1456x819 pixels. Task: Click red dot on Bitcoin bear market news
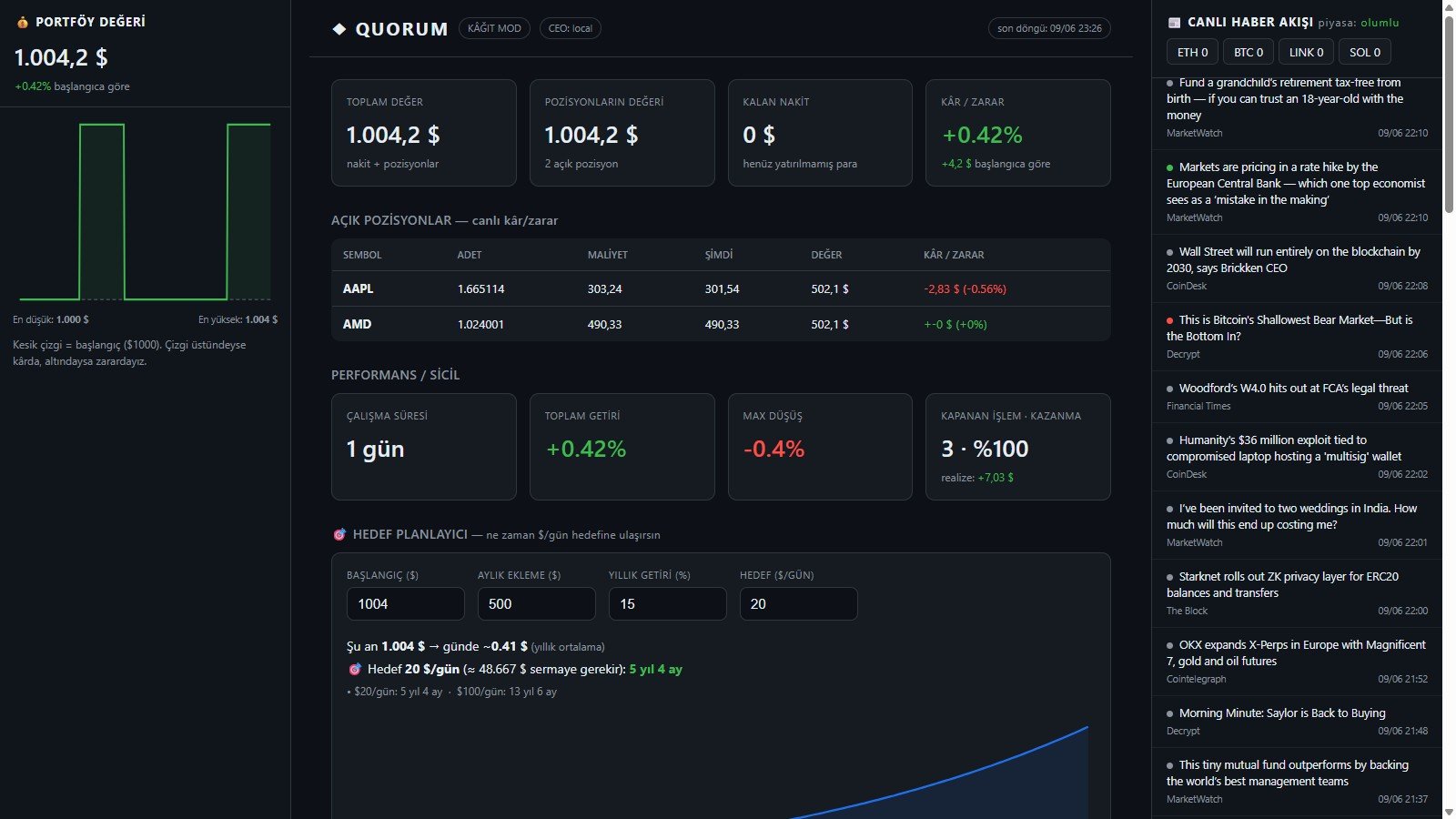[1170, 320]
